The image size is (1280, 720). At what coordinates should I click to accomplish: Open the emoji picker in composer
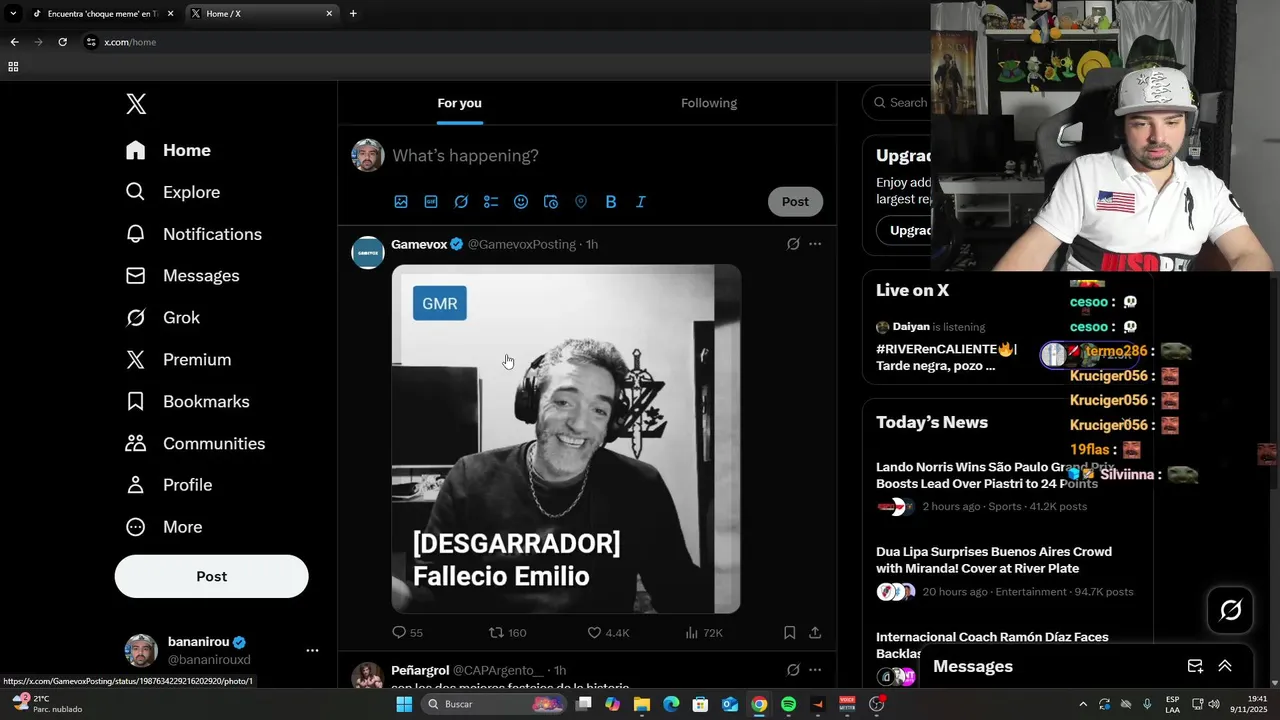coord(521,202)
